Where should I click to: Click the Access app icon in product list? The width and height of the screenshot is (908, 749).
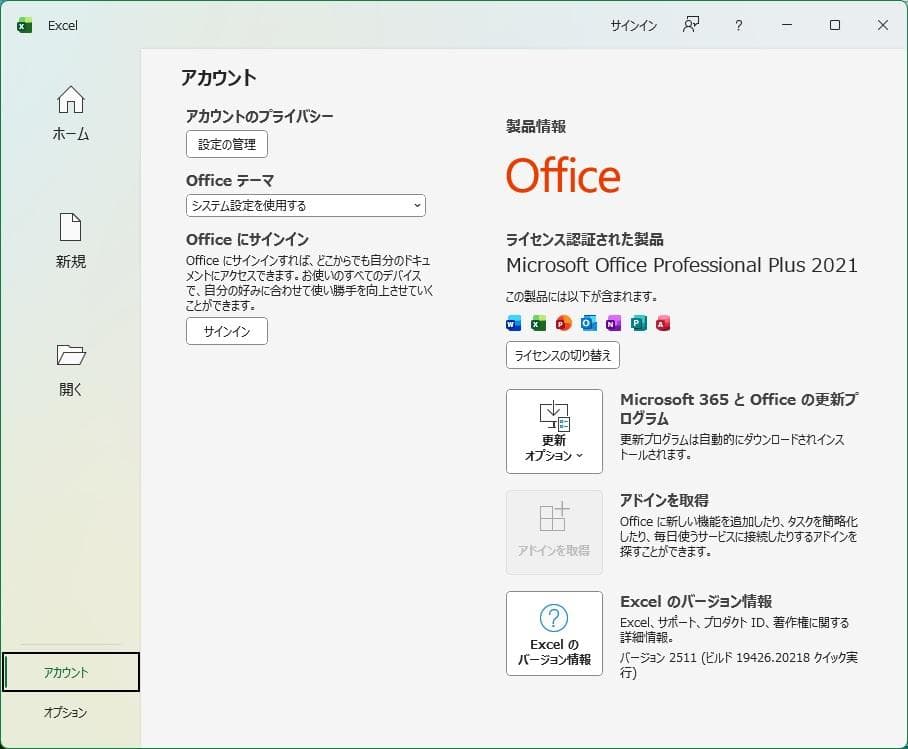(663, 323)
